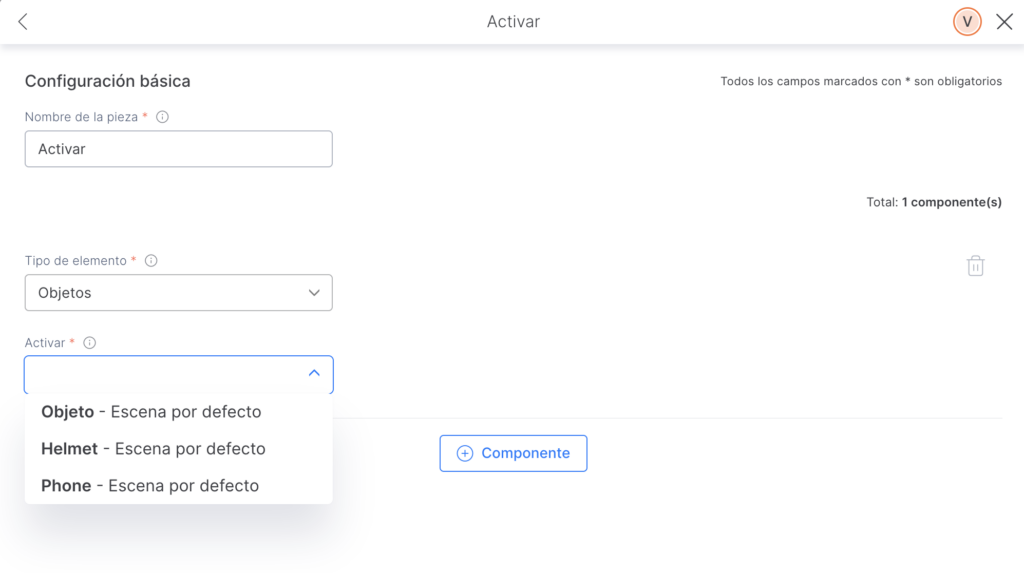The width and height of the screenshot is (1024, 573).
Task: Open the user profile avatar V
Action: (967, 22)
